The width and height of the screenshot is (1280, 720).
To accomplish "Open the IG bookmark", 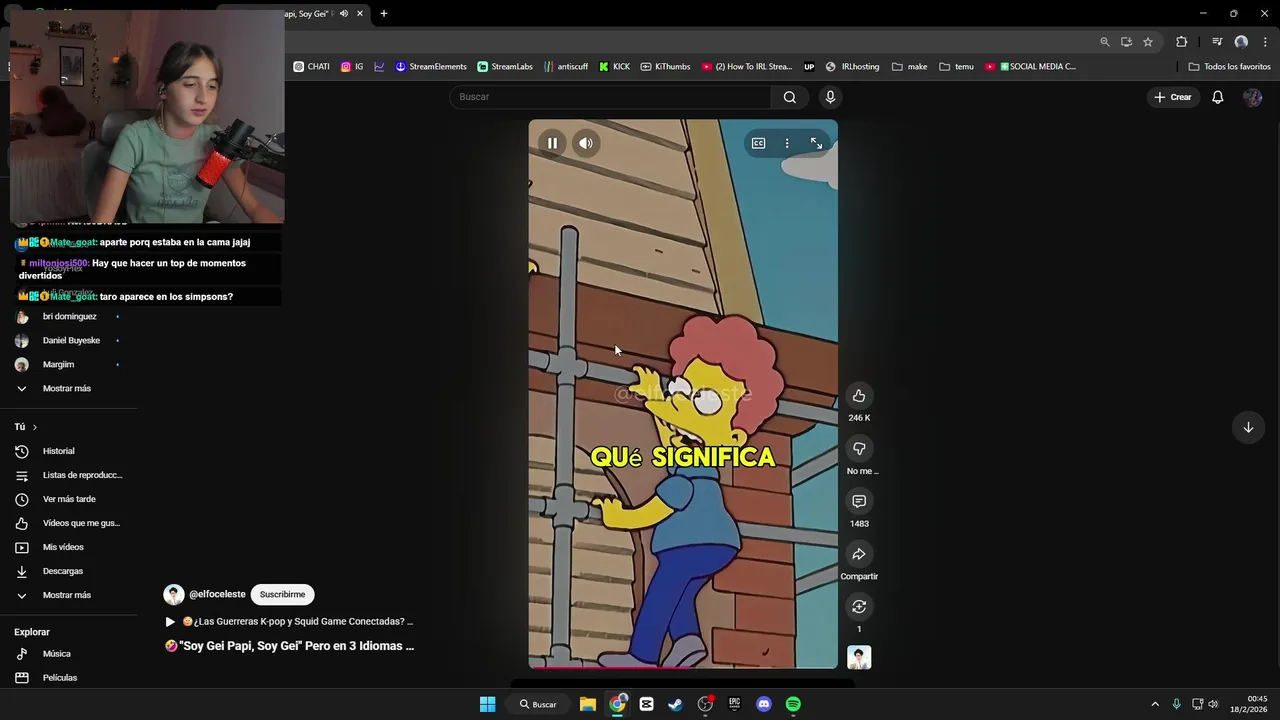I will 352,67.
